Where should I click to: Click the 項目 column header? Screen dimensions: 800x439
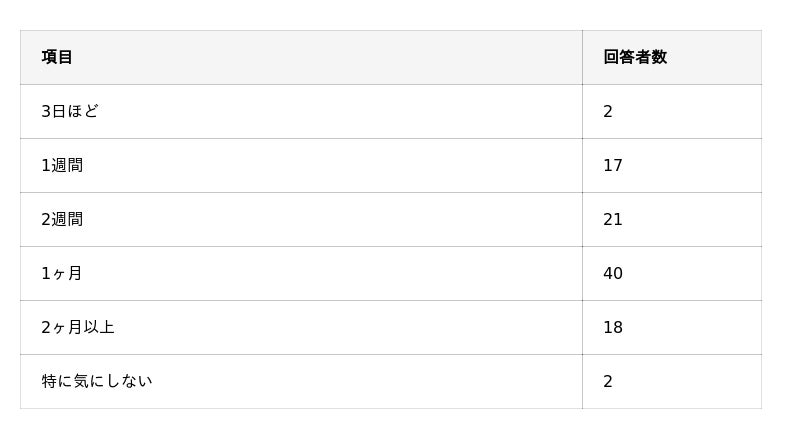coord(57,57)
